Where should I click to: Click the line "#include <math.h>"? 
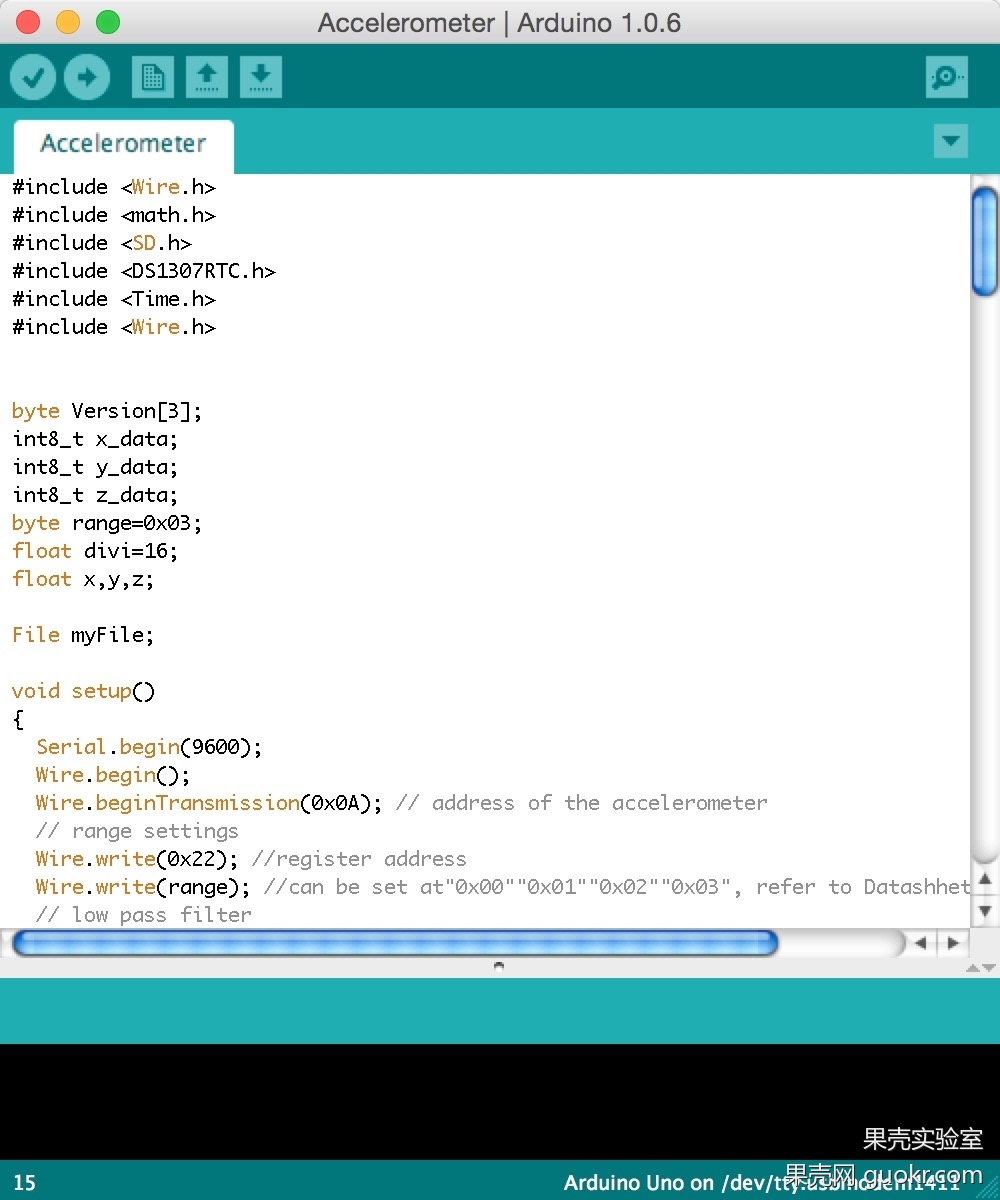click(x=114, y=215)
